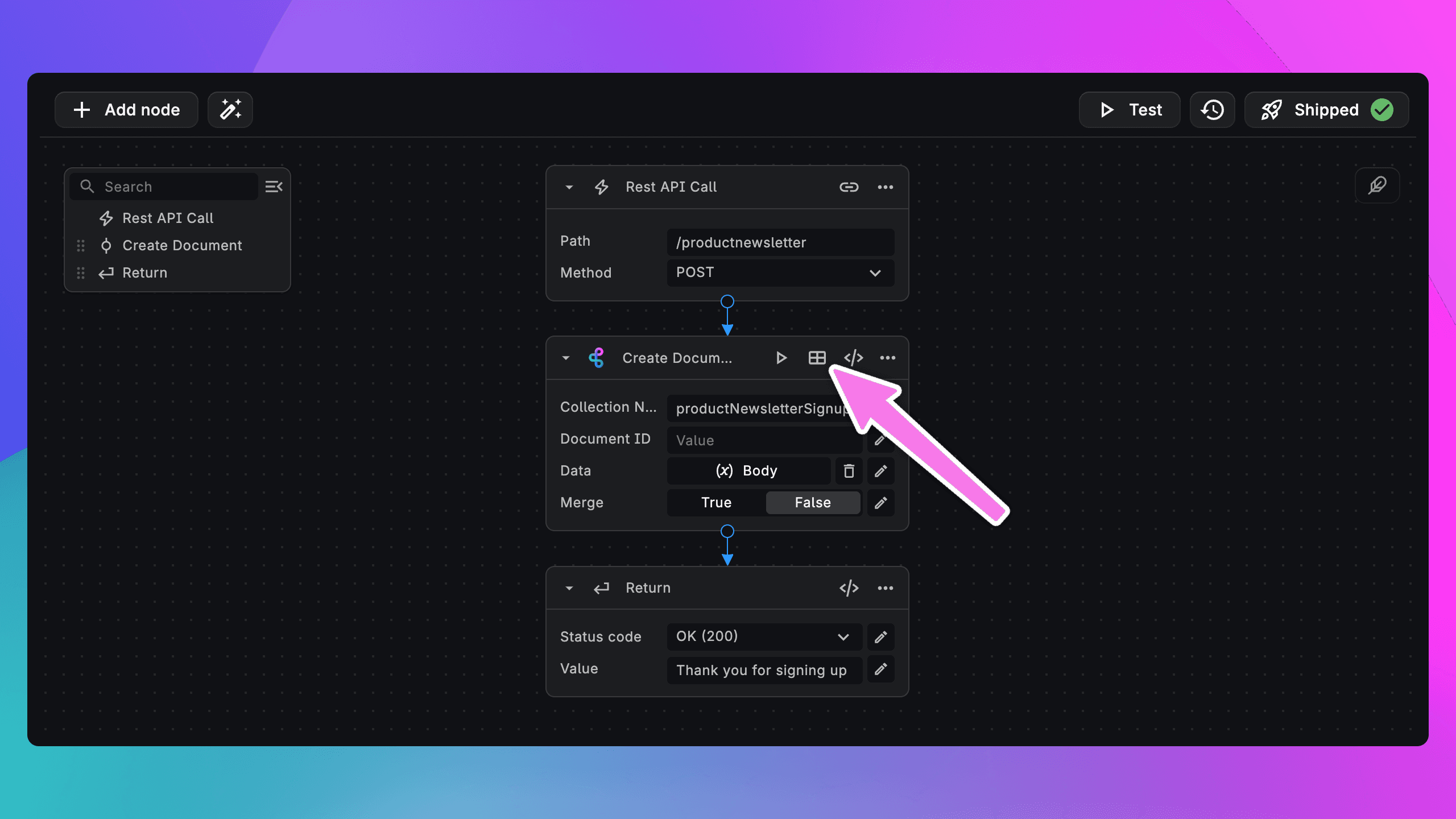The width and height of the screenshot is (1456, 819).
Task: Set Merge to False
Action: pyautogui.click(x=812, y=503)
